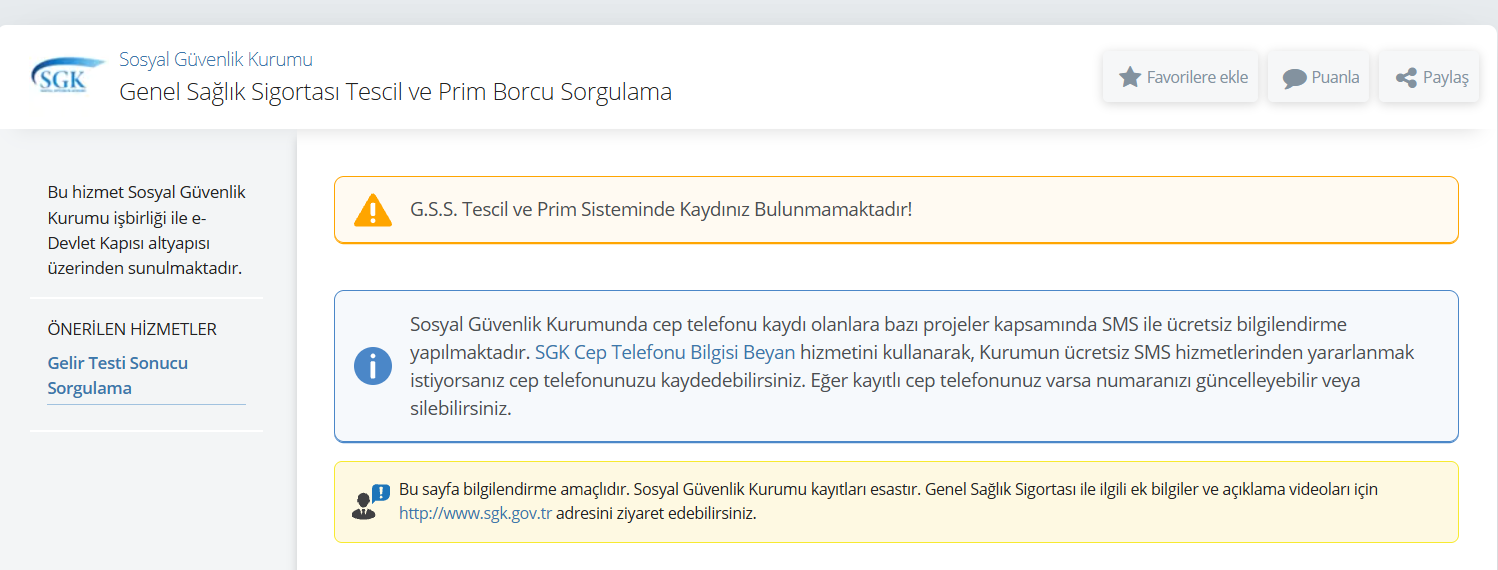Click the yellow notice about bilgilendirme amaçlıdır
The image size is (1498, 570).
click(888, 501)
